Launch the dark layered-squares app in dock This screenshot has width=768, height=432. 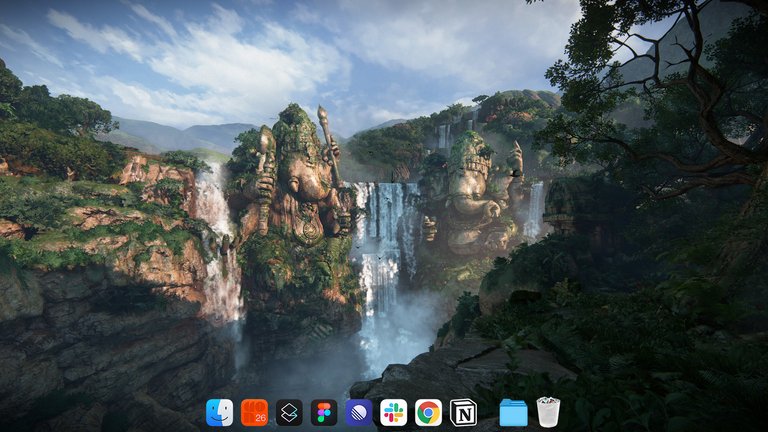tap(289, 412)
